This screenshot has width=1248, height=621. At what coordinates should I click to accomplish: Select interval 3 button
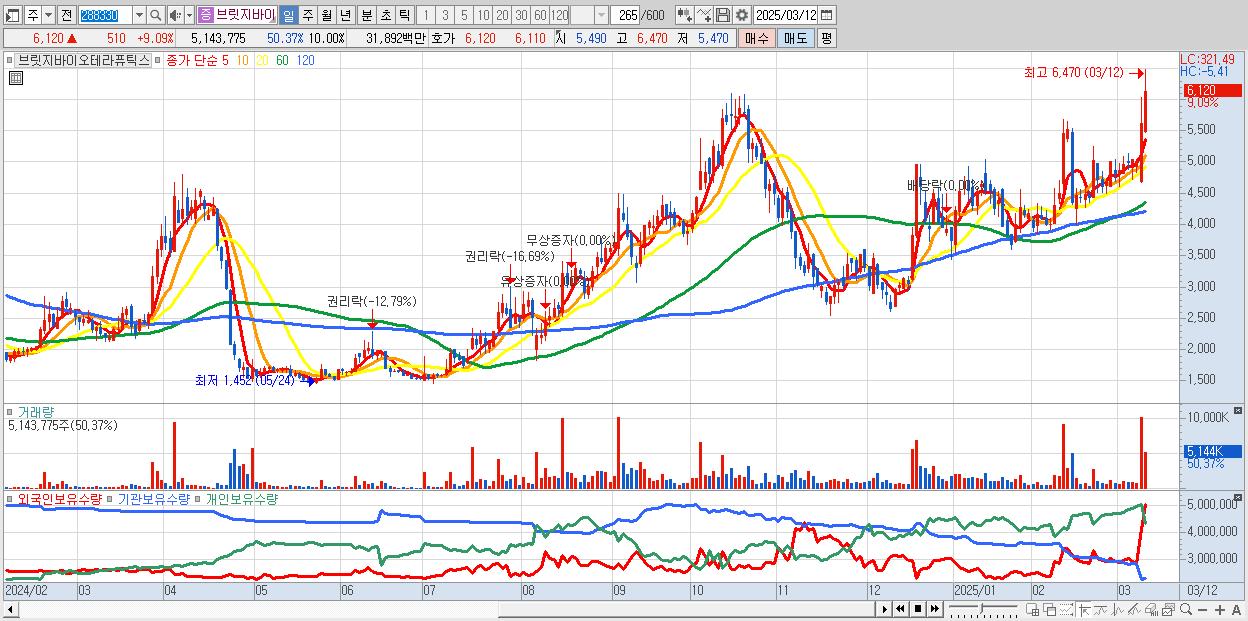tap(445, 16)
